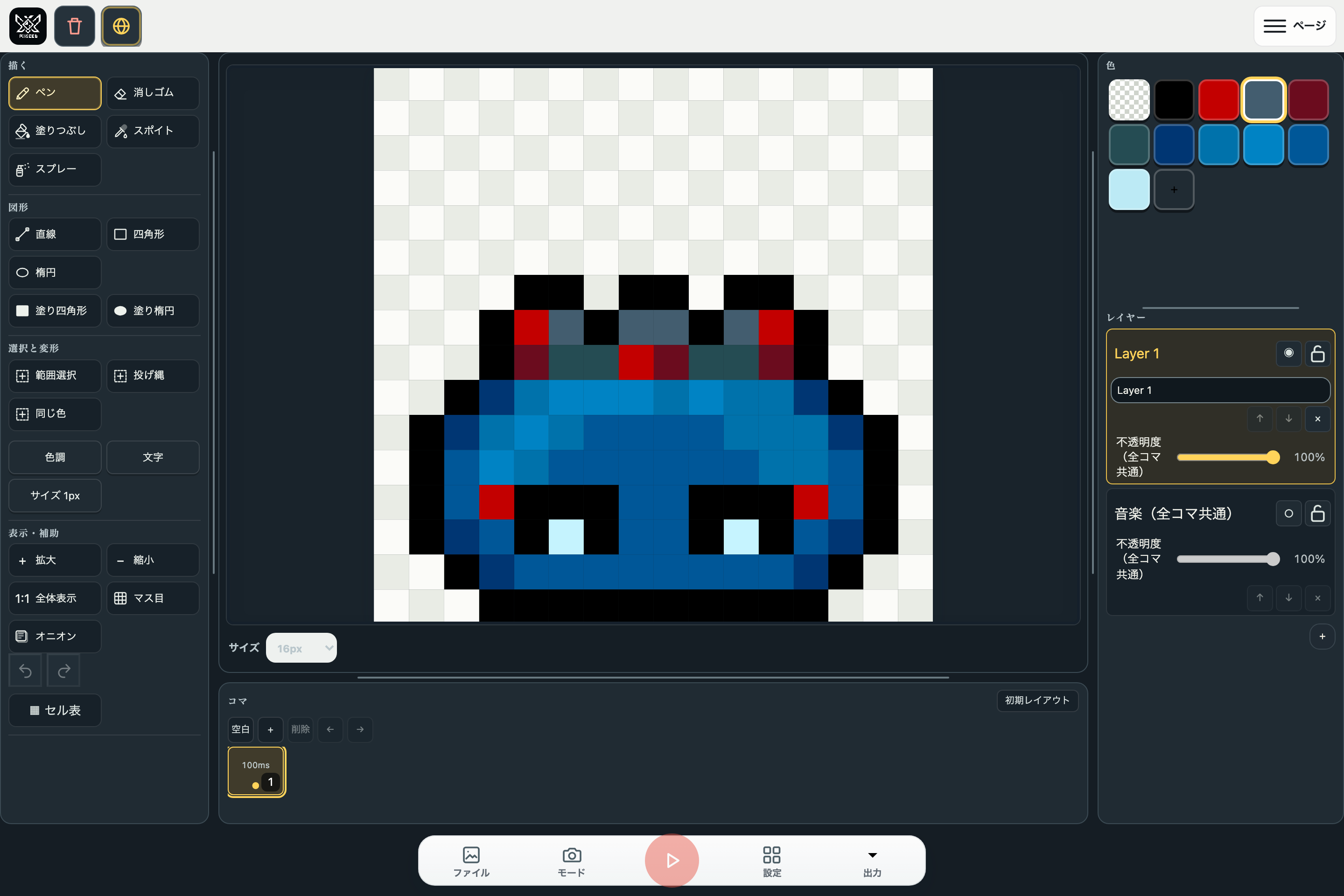The image size is (1344, 896).
Task: Open the 設定 settings menu
Action: (x=772, y=862)
